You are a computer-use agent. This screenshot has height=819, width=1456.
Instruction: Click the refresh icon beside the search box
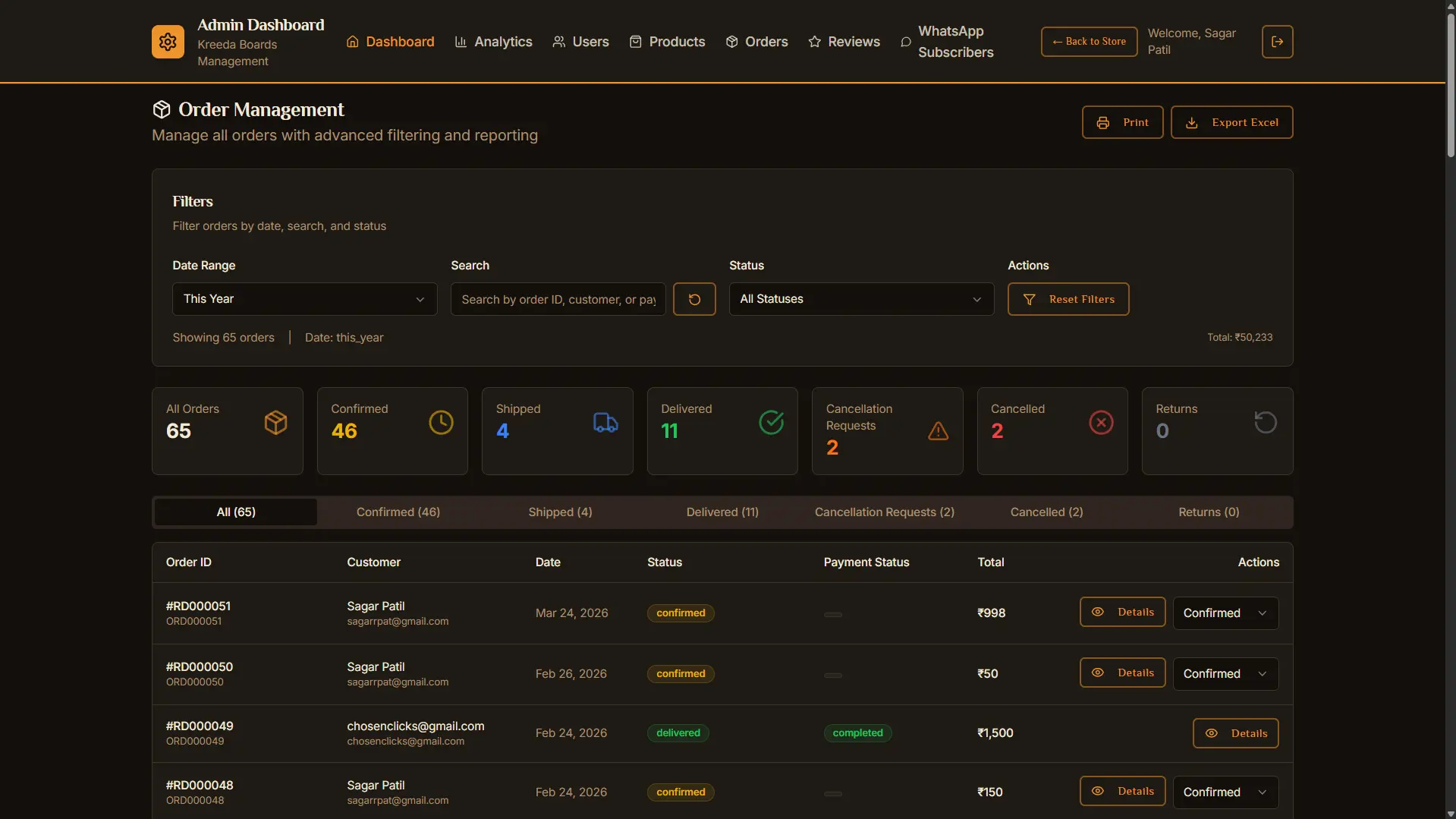(693, 299)
